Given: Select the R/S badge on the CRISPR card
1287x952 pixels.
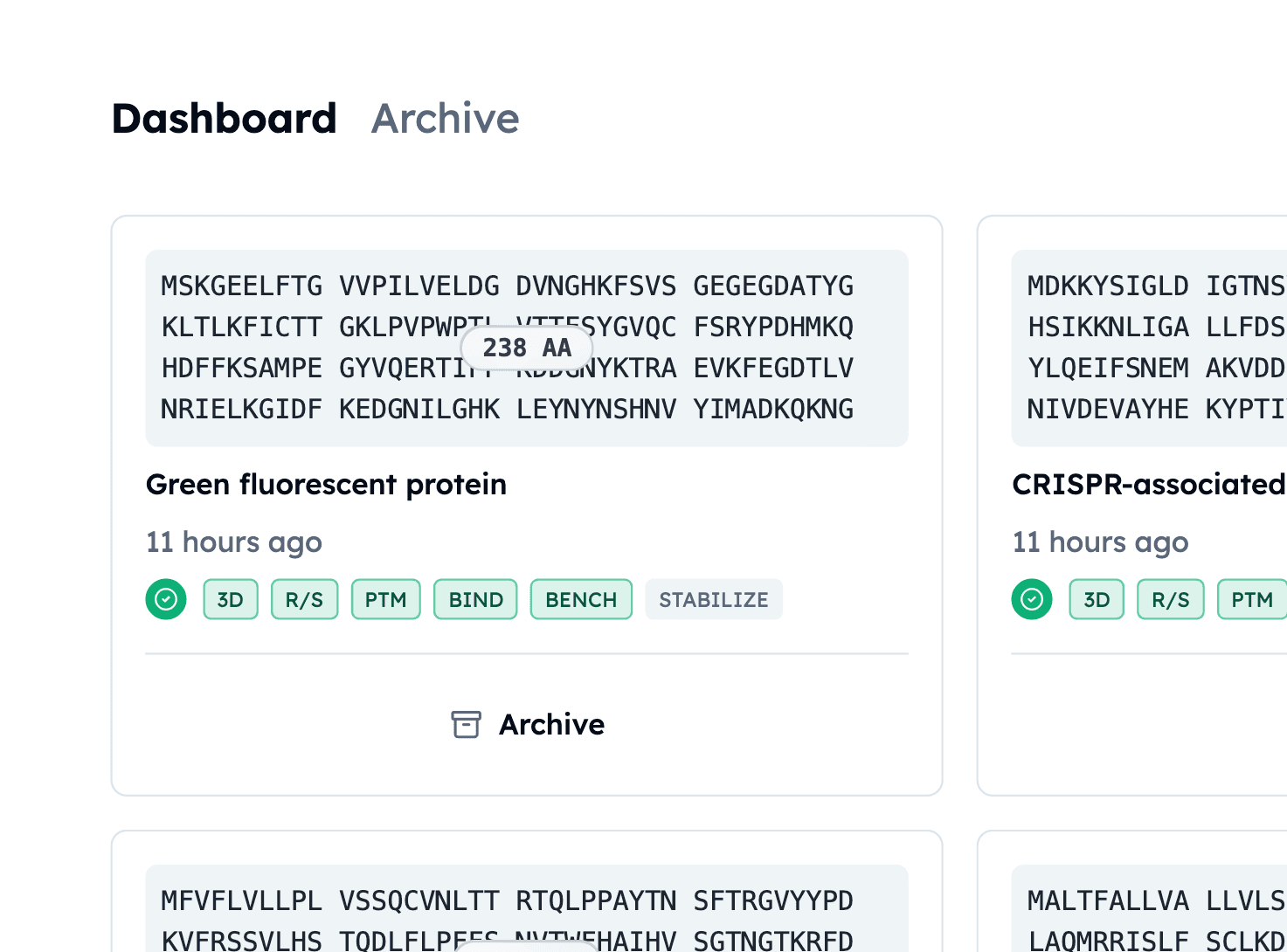Looking at the screenshot, I should tap(1170, 599).
